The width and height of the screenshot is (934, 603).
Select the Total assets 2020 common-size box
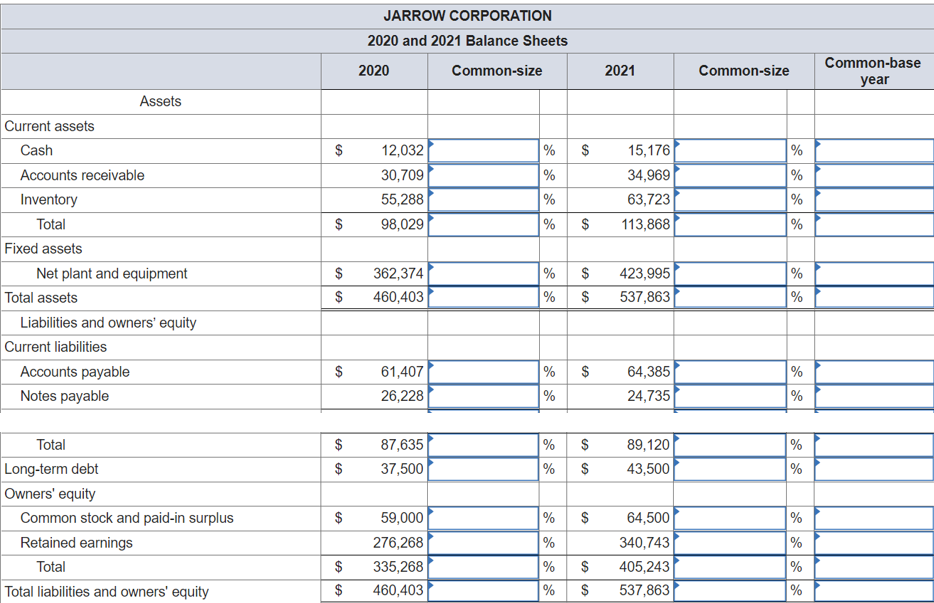coord(483,297)
